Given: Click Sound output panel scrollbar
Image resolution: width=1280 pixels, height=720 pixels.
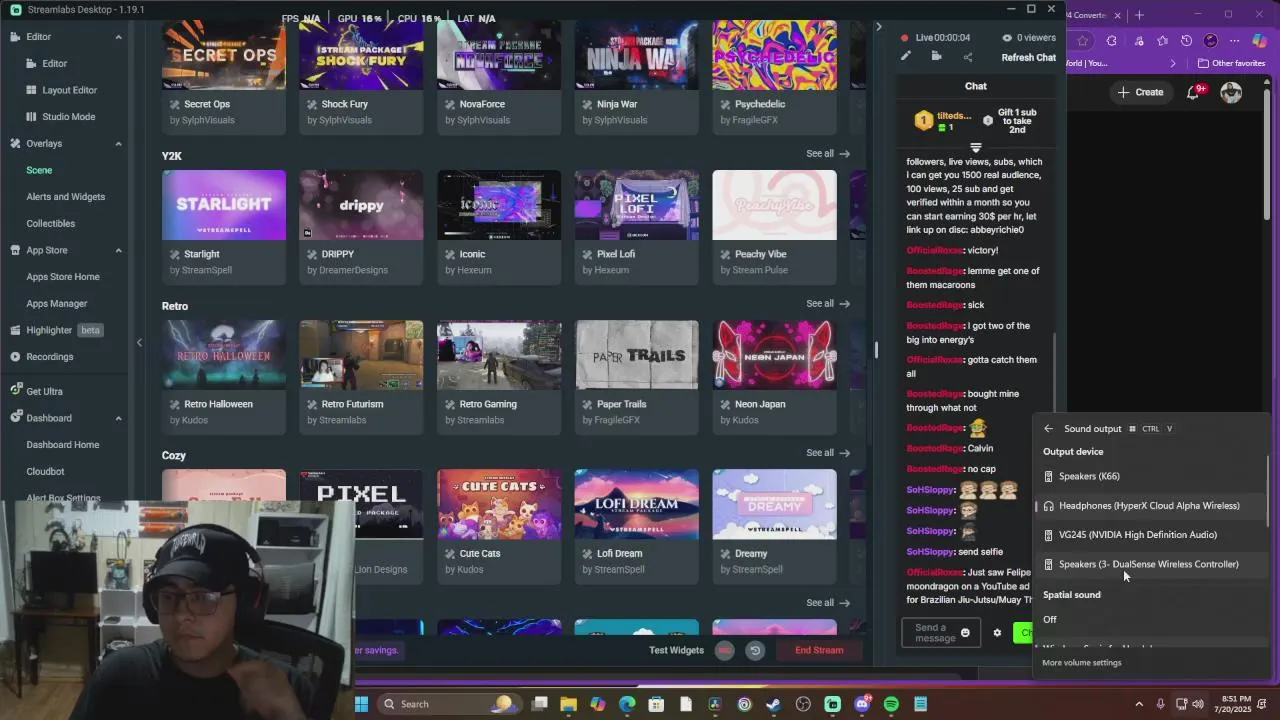Looking at the screenshot, I should click(x=1267, y=492).
